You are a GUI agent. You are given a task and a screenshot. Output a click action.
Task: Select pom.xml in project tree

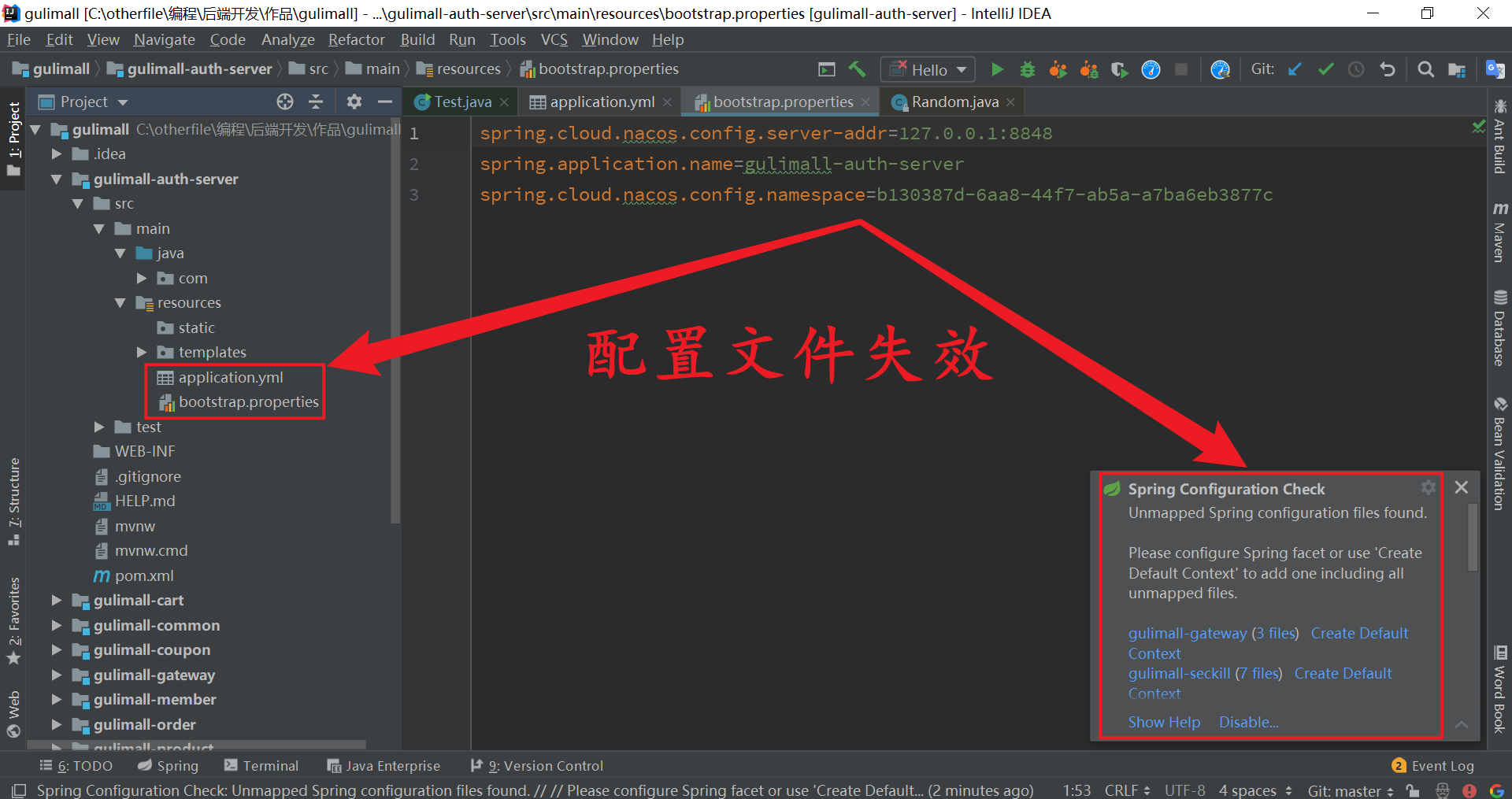coord(144,576)
